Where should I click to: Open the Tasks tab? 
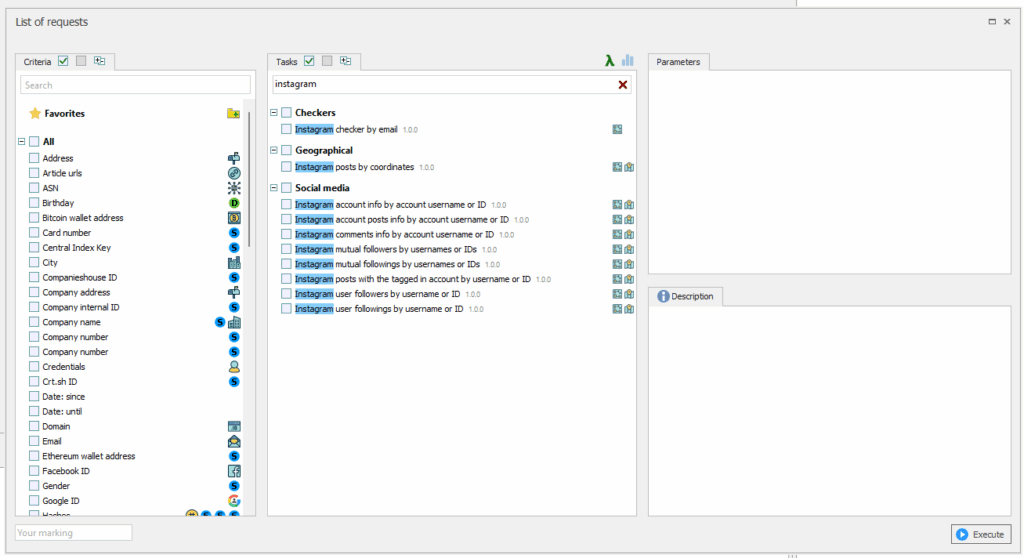coord(286,61)
